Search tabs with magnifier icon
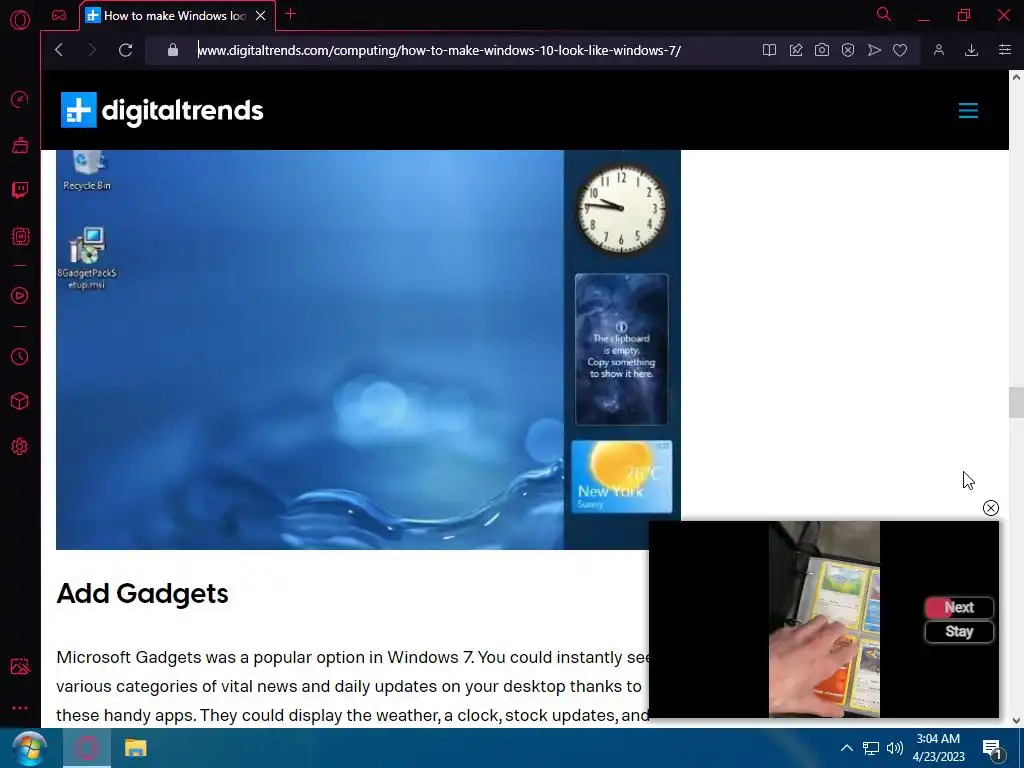 pos(884,14)
